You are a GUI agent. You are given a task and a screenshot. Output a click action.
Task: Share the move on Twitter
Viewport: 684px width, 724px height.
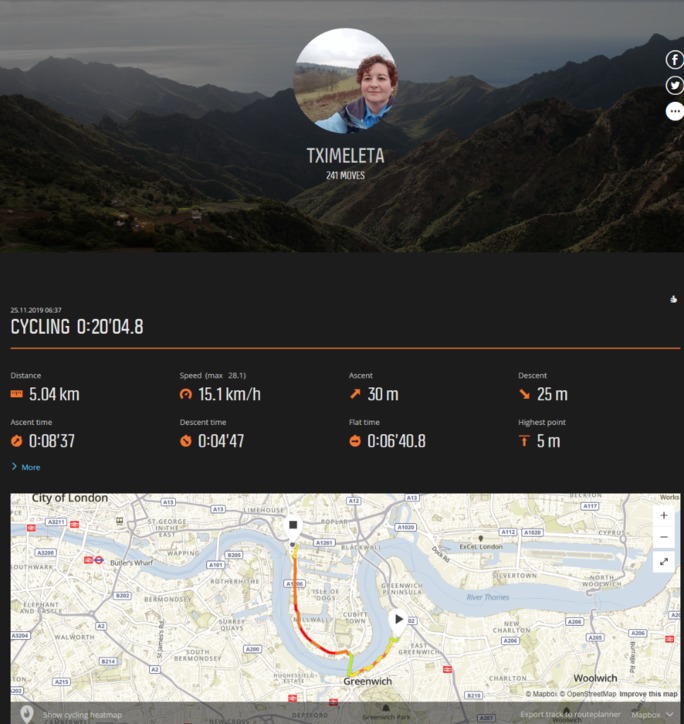(x=674, y=85)
